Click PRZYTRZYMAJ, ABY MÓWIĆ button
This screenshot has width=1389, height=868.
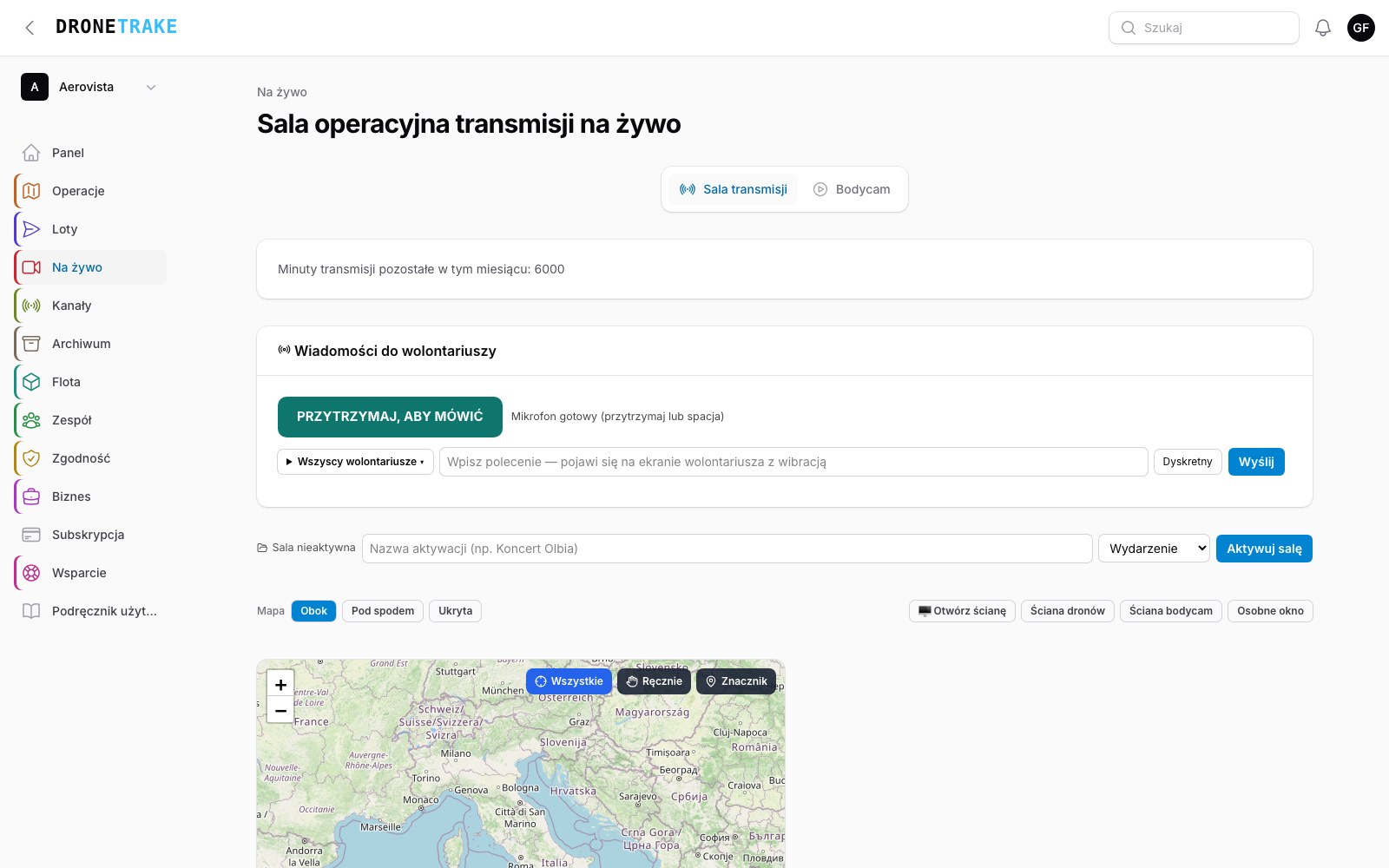(390, 417)
